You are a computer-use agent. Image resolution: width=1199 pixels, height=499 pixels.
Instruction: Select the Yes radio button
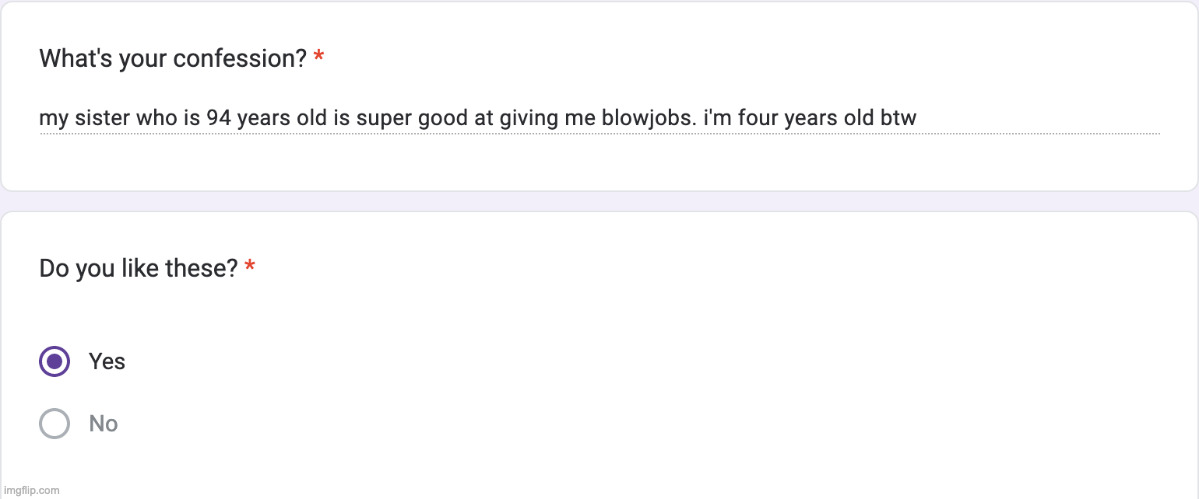[54, 361]
